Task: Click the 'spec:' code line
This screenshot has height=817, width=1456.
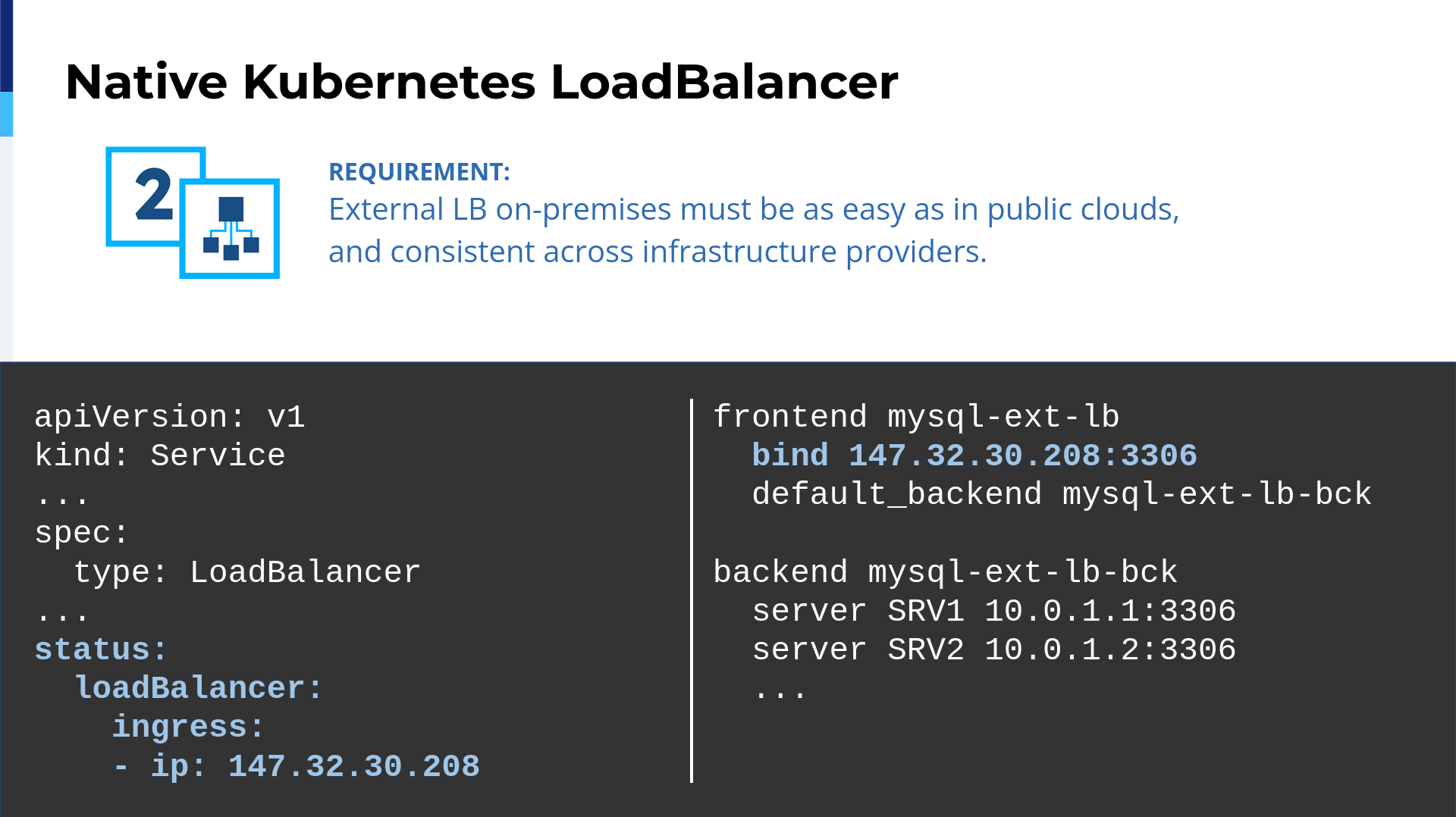Action: point(82,533)
